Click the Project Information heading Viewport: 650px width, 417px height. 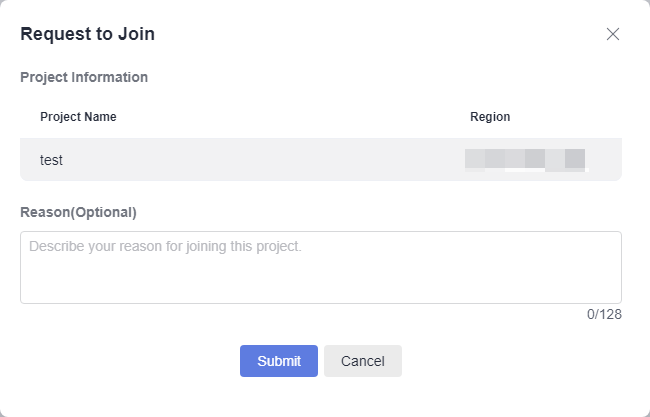(84, 78)
